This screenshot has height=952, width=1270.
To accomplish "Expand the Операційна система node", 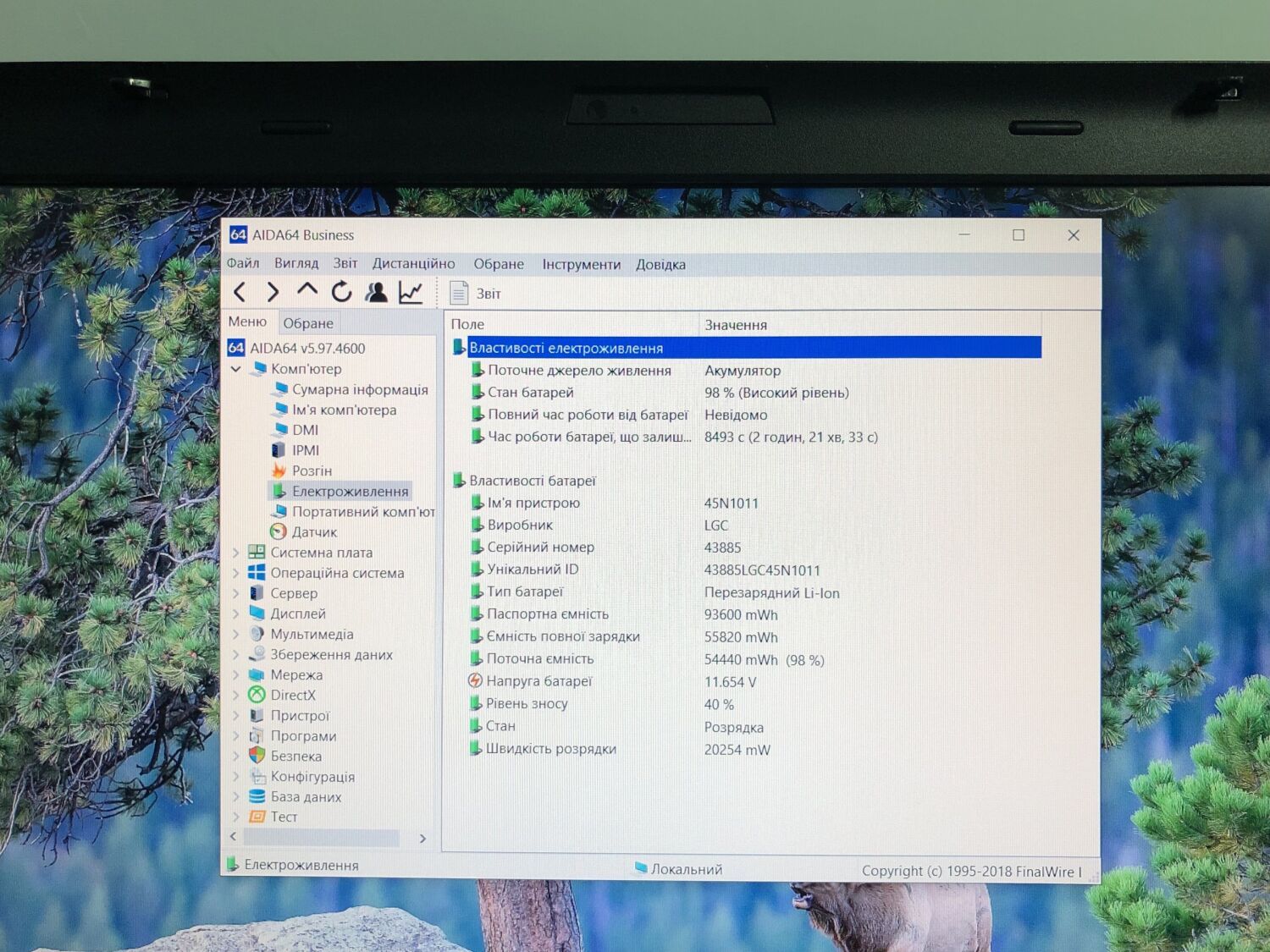I will [236, 573].
